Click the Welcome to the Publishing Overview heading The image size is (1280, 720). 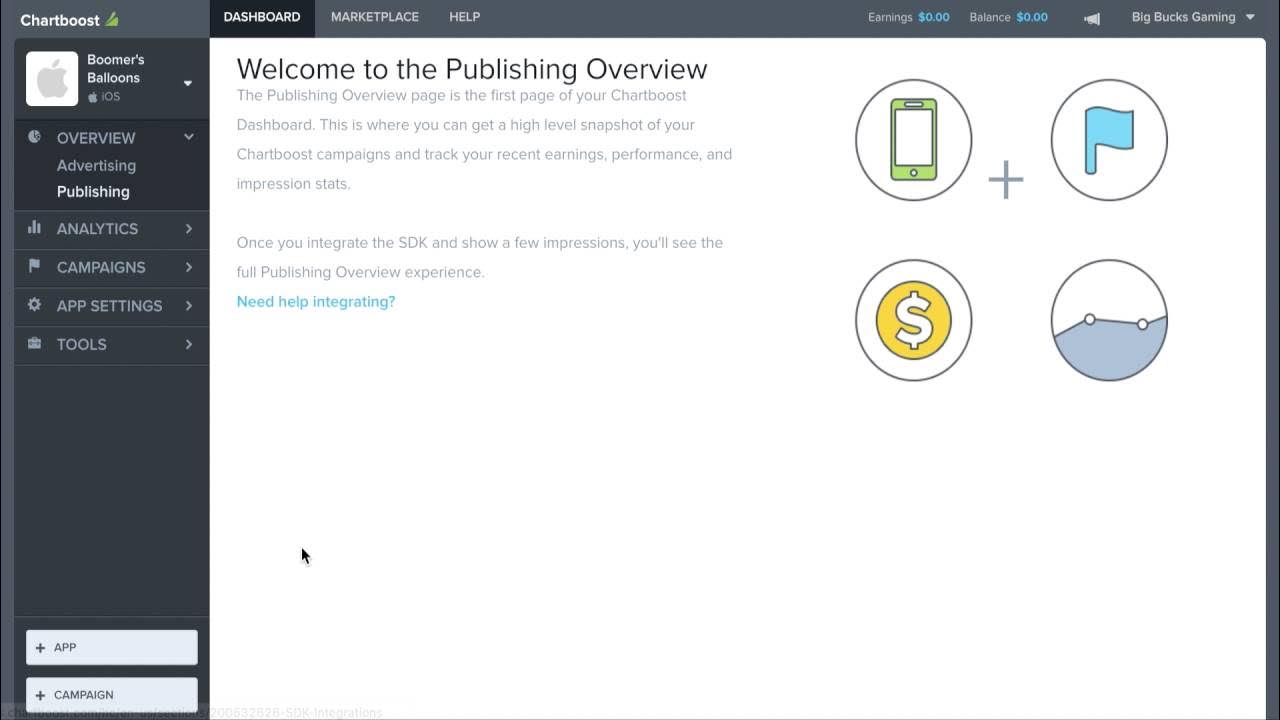pos(472,69)
